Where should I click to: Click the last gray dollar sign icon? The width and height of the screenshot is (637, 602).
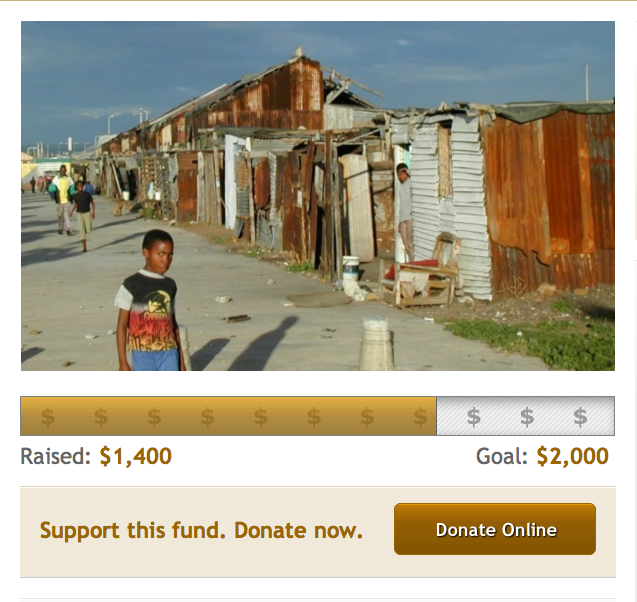click(580, 417)
